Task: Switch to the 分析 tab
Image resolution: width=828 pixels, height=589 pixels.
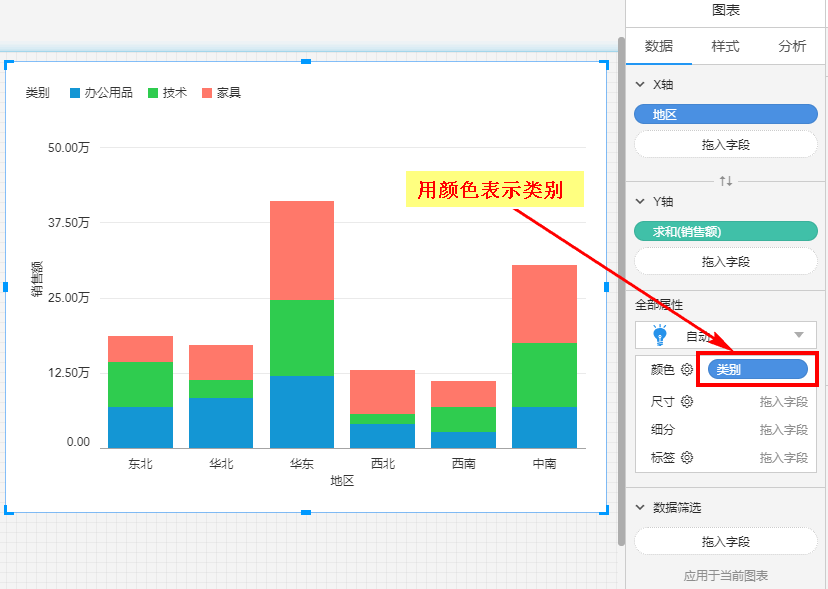Action: (792, 46)
